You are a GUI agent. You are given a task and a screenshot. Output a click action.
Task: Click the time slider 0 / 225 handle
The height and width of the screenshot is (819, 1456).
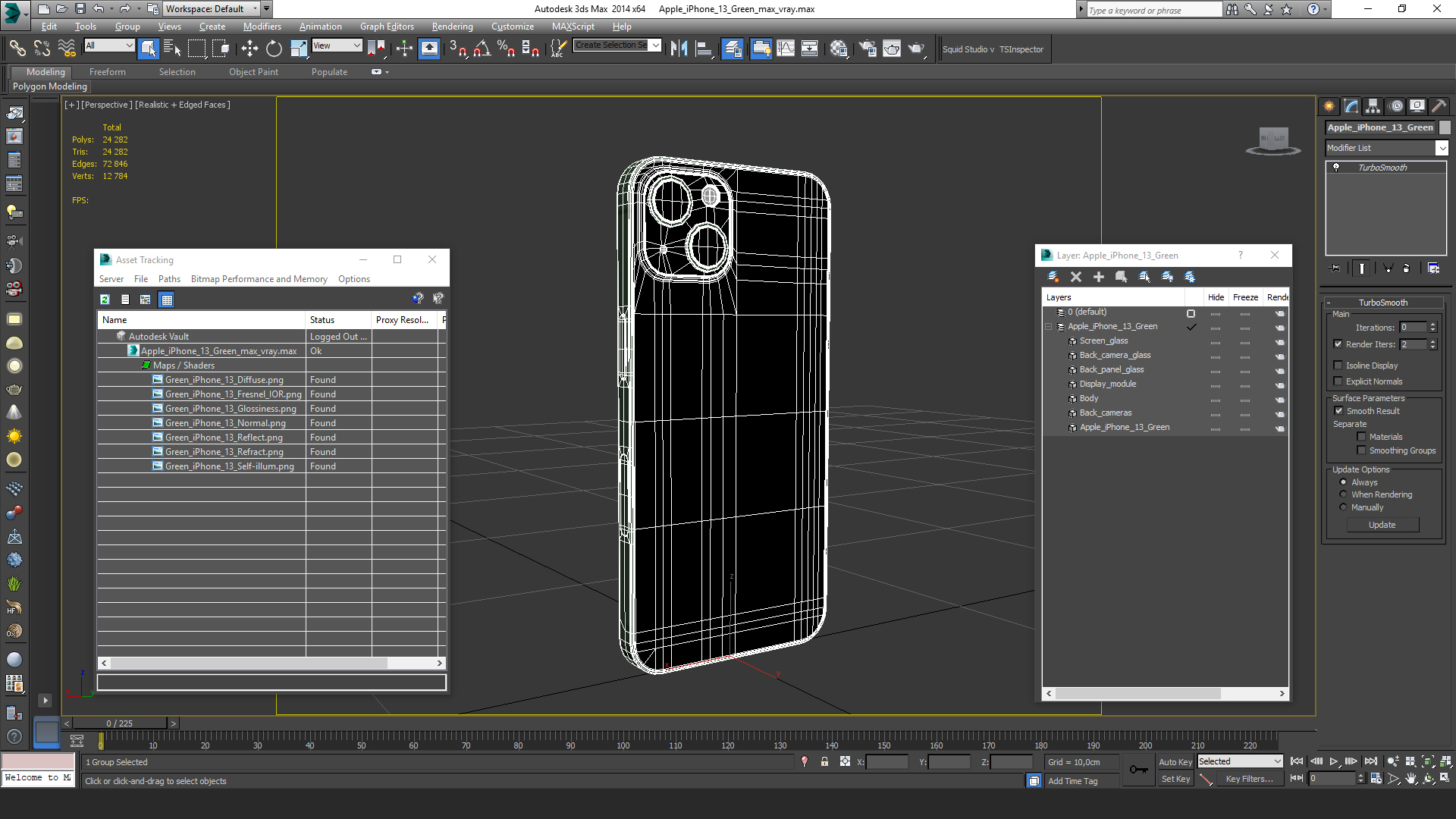click(120, 723)
